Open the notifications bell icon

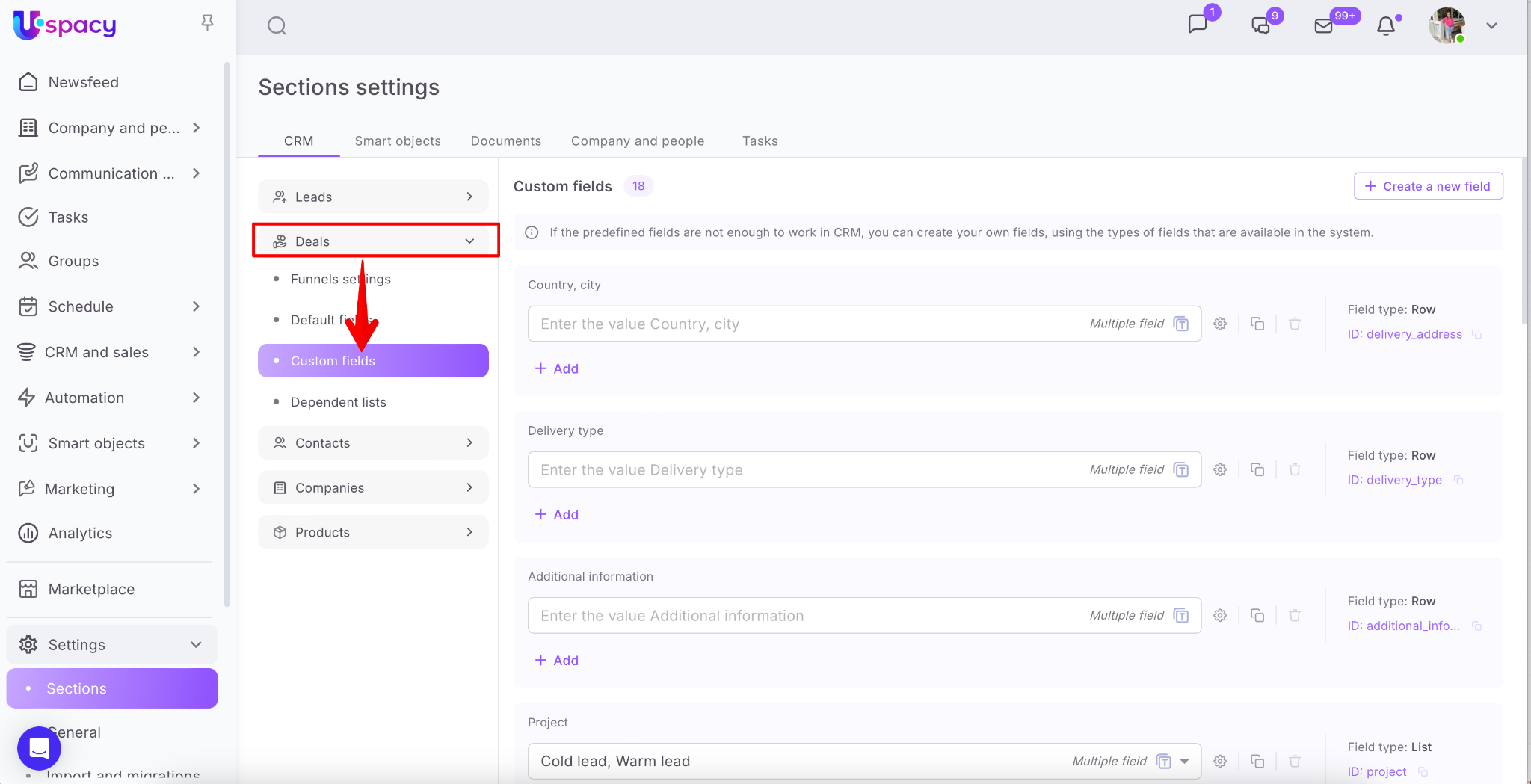1386,26
